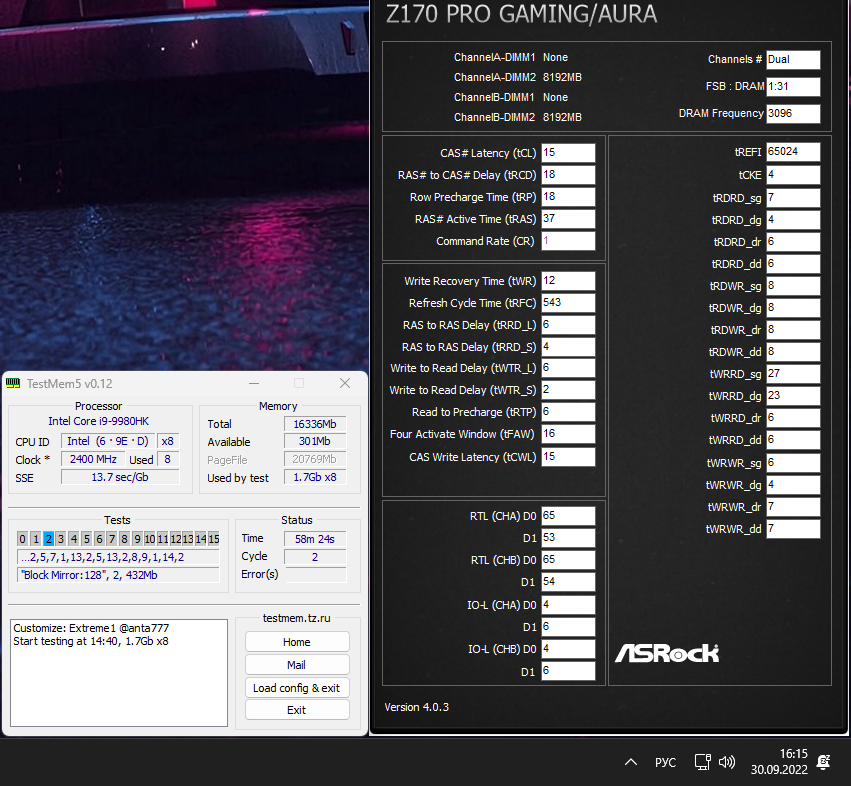Click the tRDWR_dd value field
The image size is (851, 786).
pyautogui.click(x=793, y=352)
